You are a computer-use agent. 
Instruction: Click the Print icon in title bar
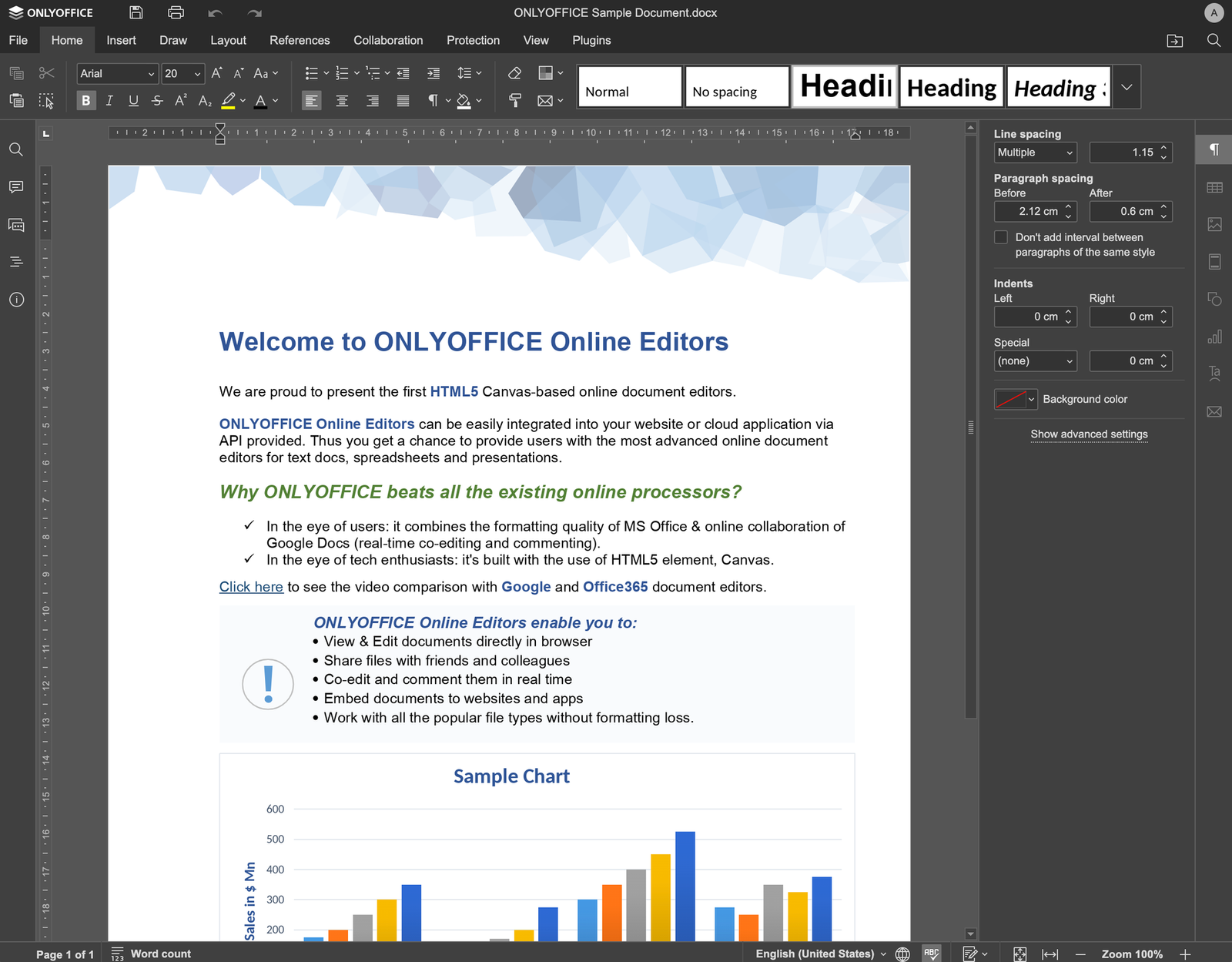(x=176, y=12)
